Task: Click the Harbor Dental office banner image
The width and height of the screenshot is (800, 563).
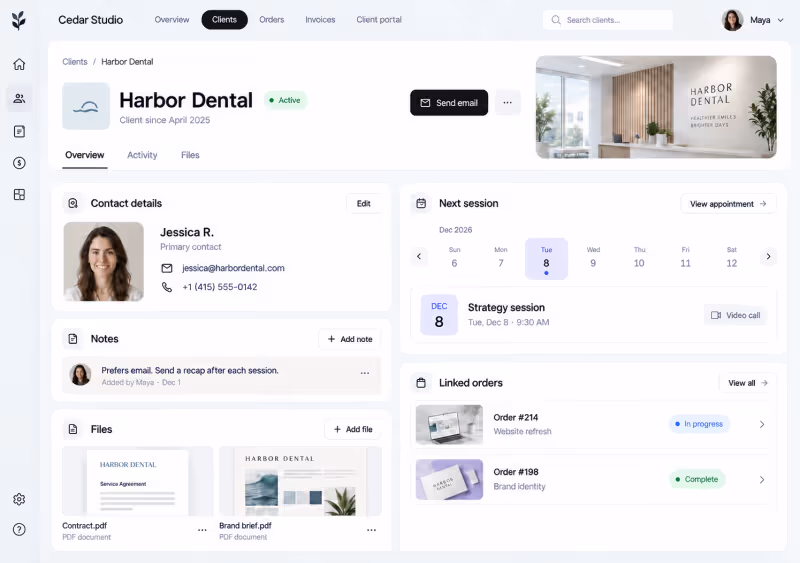Action: point(656,107)
